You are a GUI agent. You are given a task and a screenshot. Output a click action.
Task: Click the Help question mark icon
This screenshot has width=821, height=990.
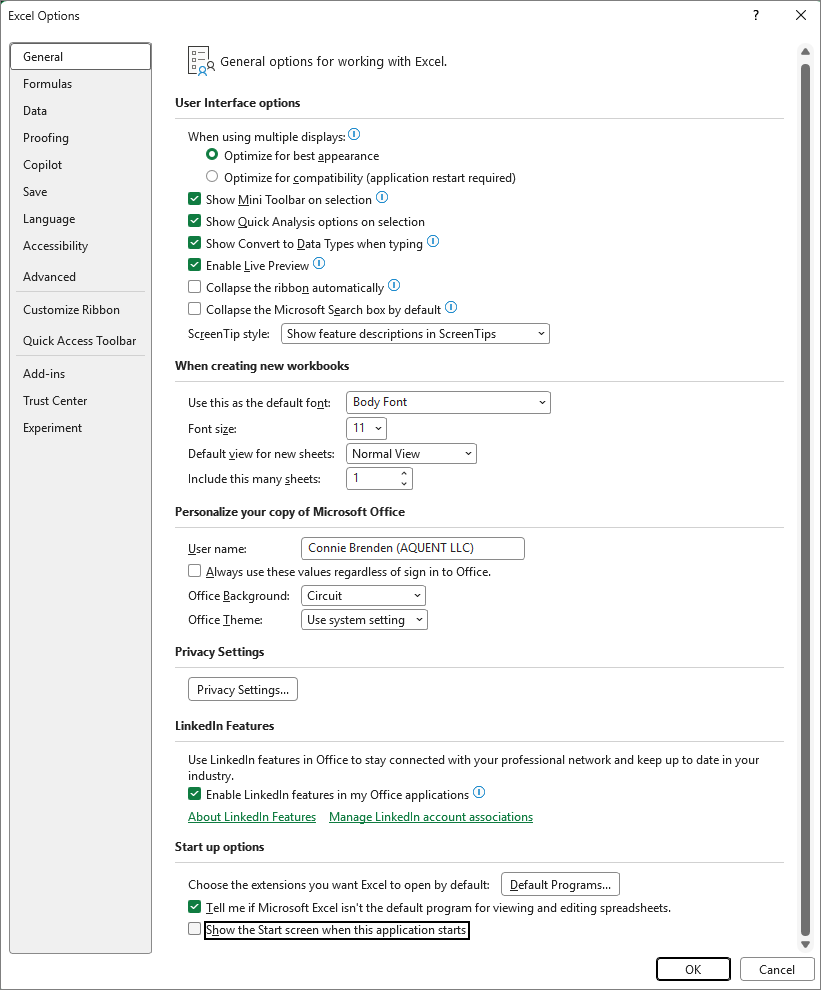pyautogui.click(x=756, y=15)
